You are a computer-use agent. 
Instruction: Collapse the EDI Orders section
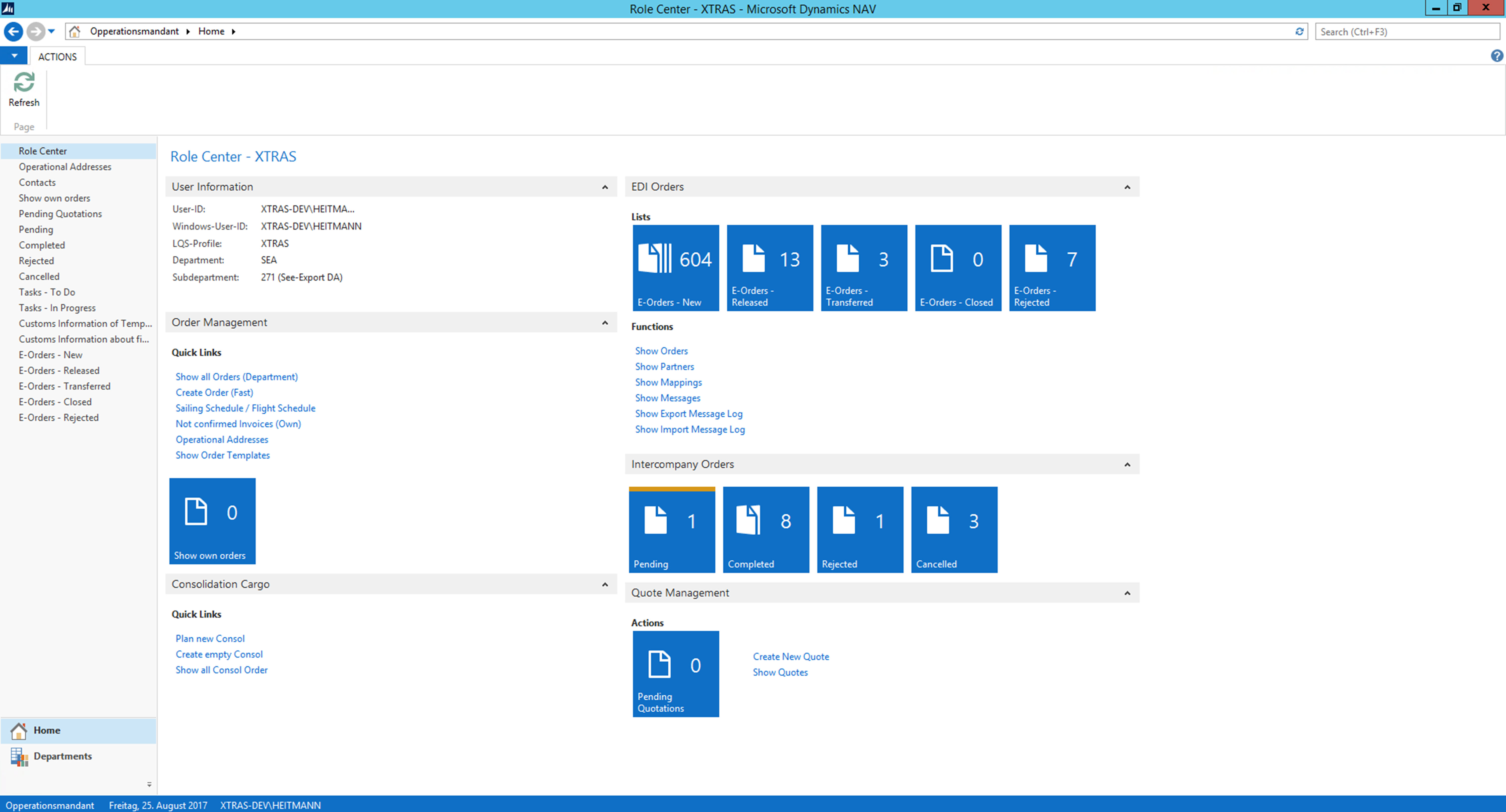[x=1126, y=187]
